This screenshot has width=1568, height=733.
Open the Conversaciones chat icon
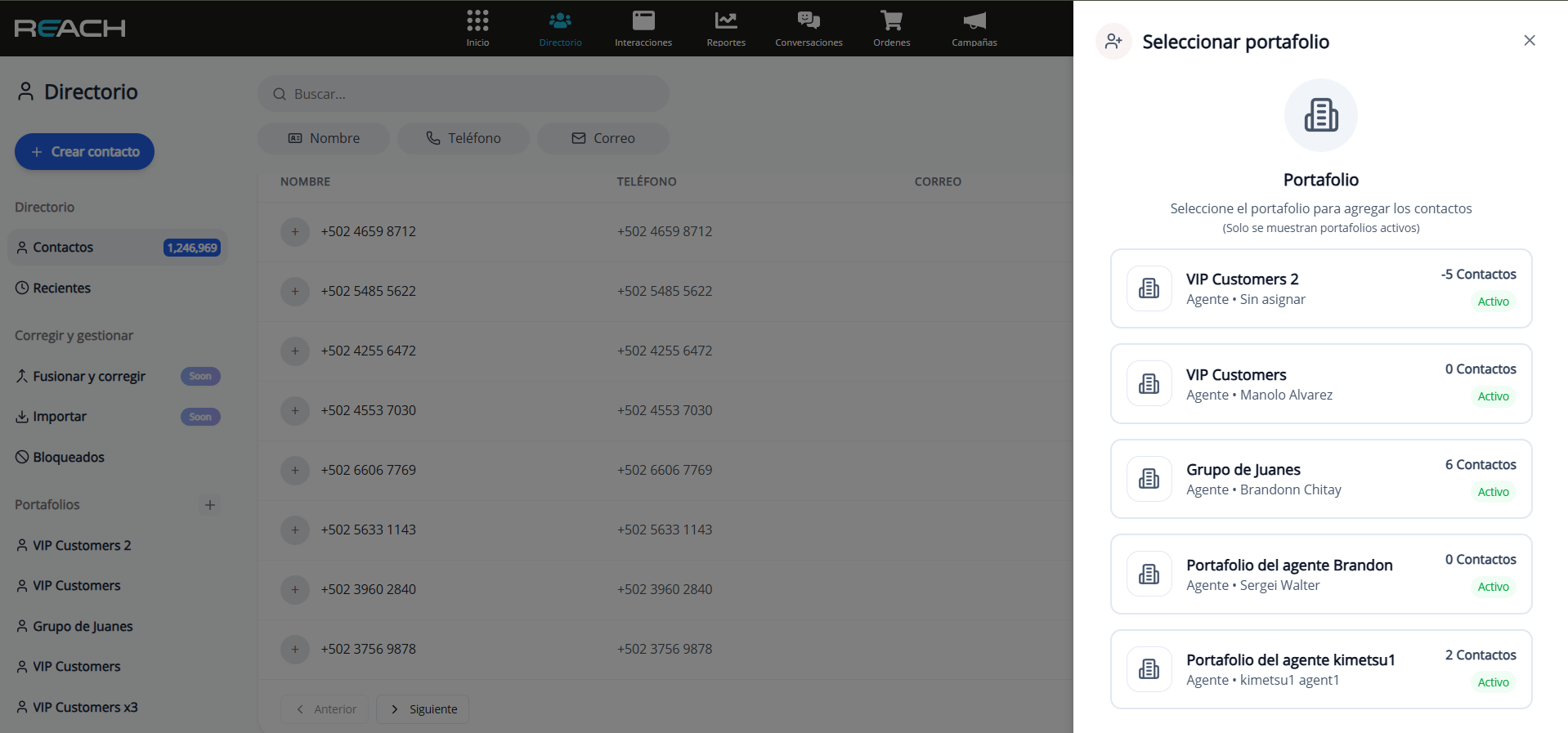[809, 21]
